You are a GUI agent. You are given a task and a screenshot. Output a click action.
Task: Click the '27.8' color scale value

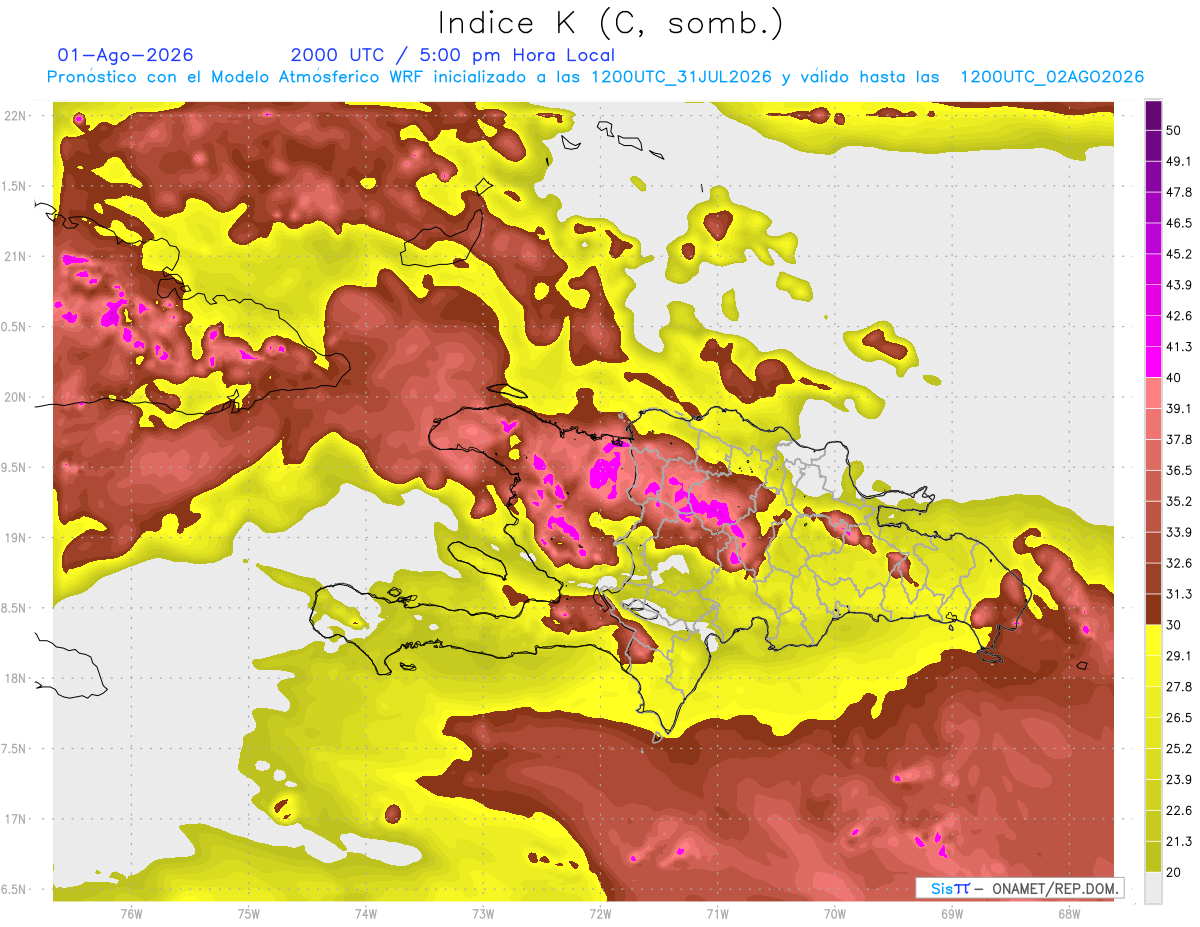pos(1178,687)
